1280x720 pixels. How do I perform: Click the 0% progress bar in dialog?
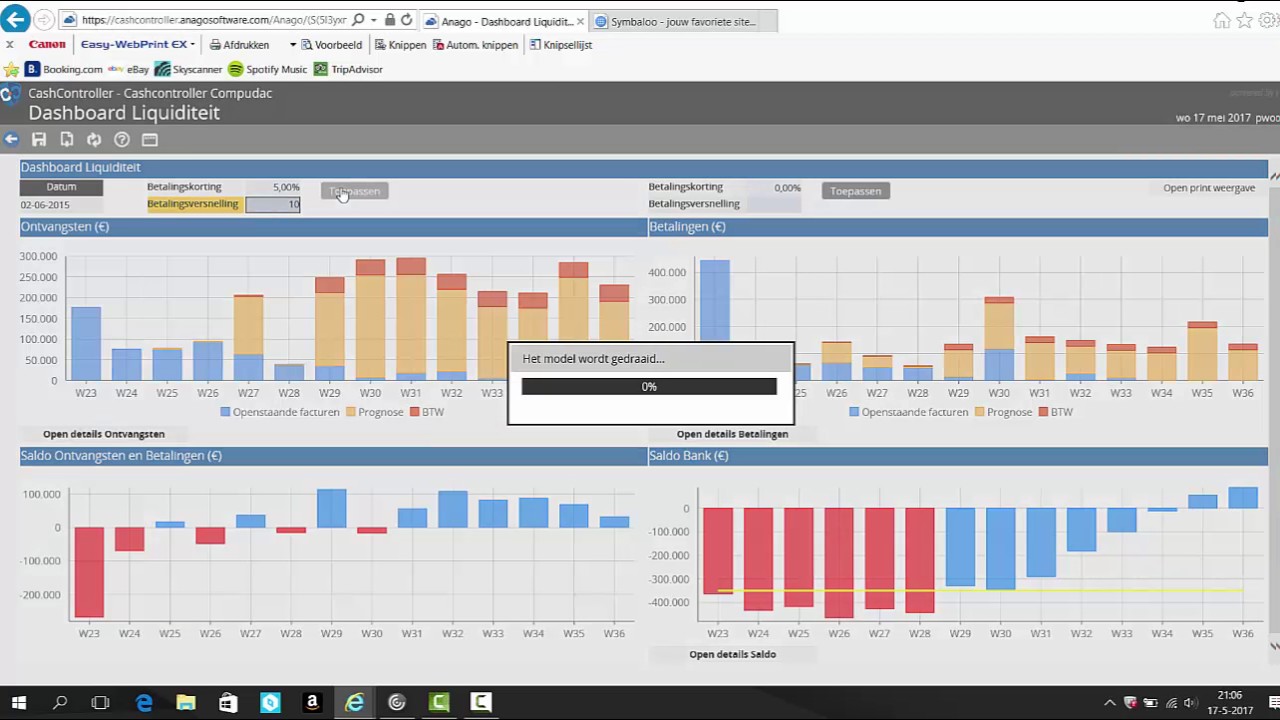click(649, 386)
